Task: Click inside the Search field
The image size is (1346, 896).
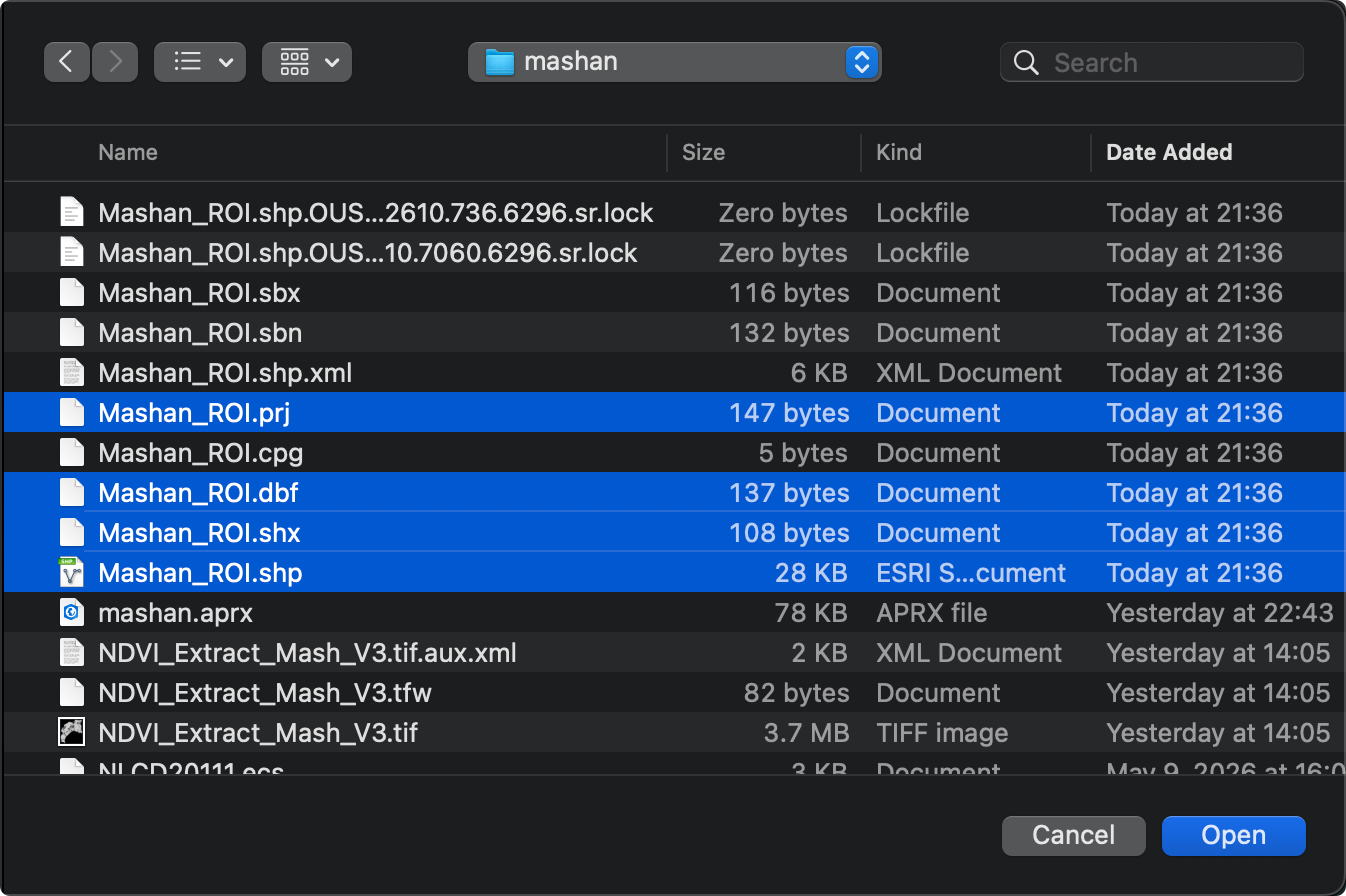Action: point(1152,62)
